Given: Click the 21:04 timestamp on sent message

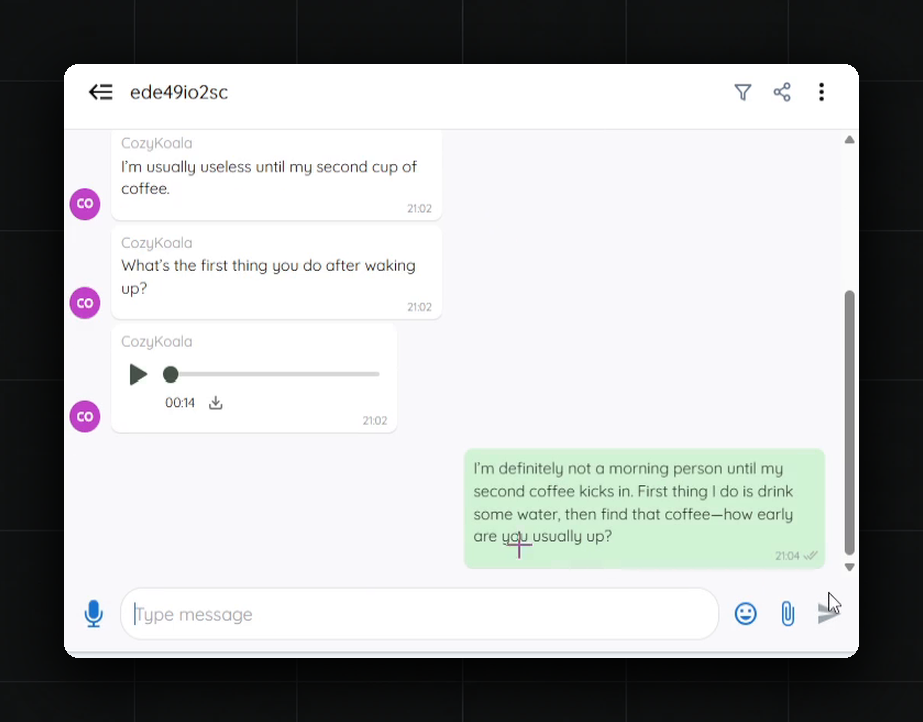Looking at the screenshot, I should tap(787, 556).
